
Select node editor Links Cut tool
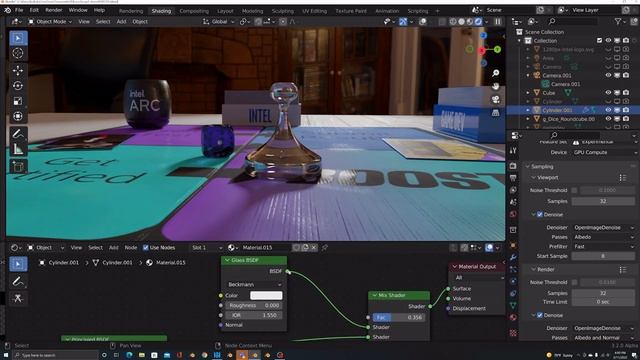[18, 298]
